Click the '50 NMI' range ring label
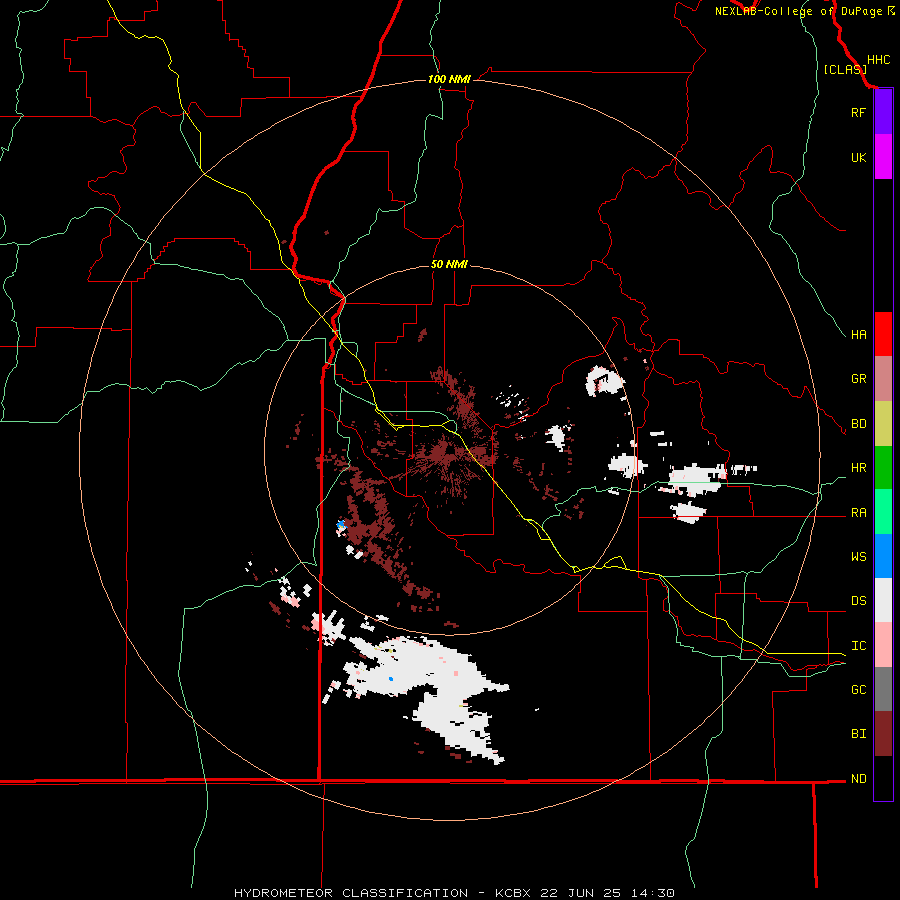 click(x=449, y=264)
